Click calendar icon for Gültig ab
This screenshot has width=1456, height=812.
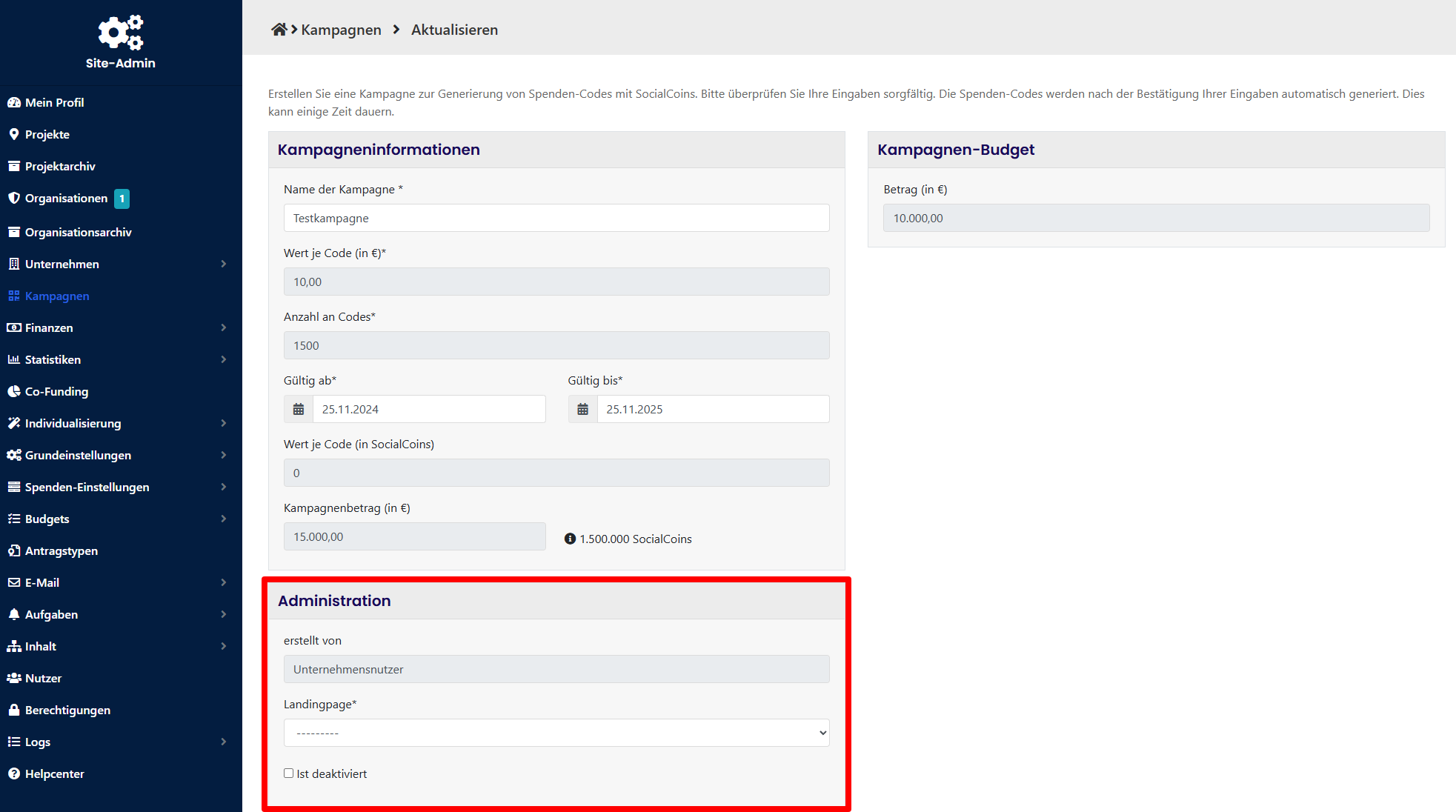click(x=299, y=409)
